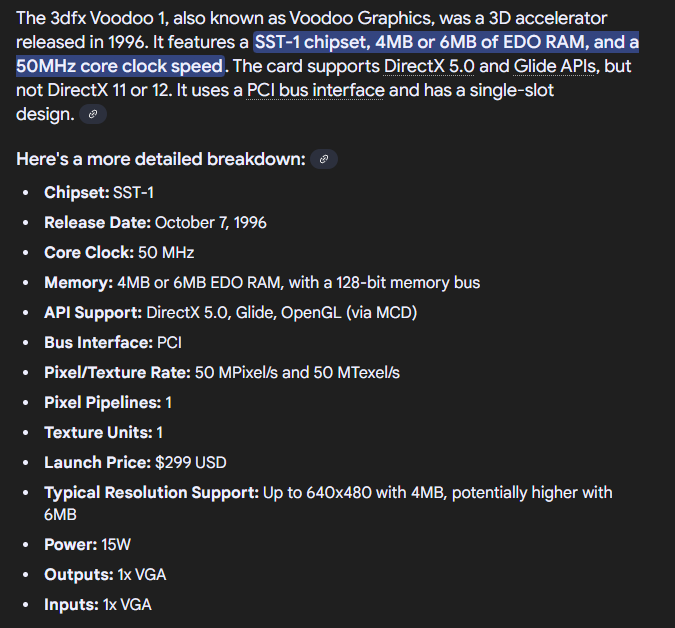Click the Memory 128-bit memory bus line
This screenshot has height=628, width=675.
click(262, 283)
